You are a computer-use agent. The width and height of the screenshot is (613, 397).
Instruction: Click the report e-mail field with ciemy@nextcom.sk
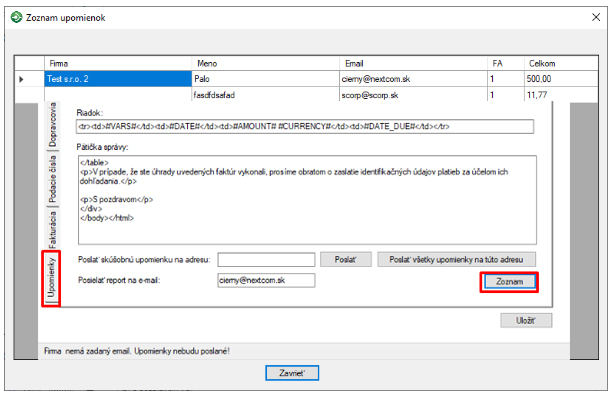tap(266, 280)
